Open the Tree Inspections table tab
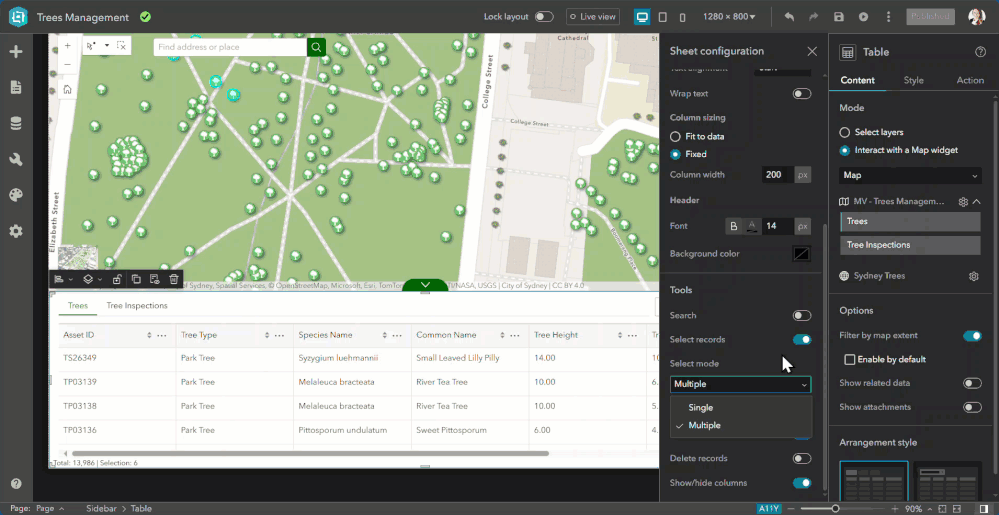This screenshot has width=999, height=515. pyautogui.click(x=137, y=306)
